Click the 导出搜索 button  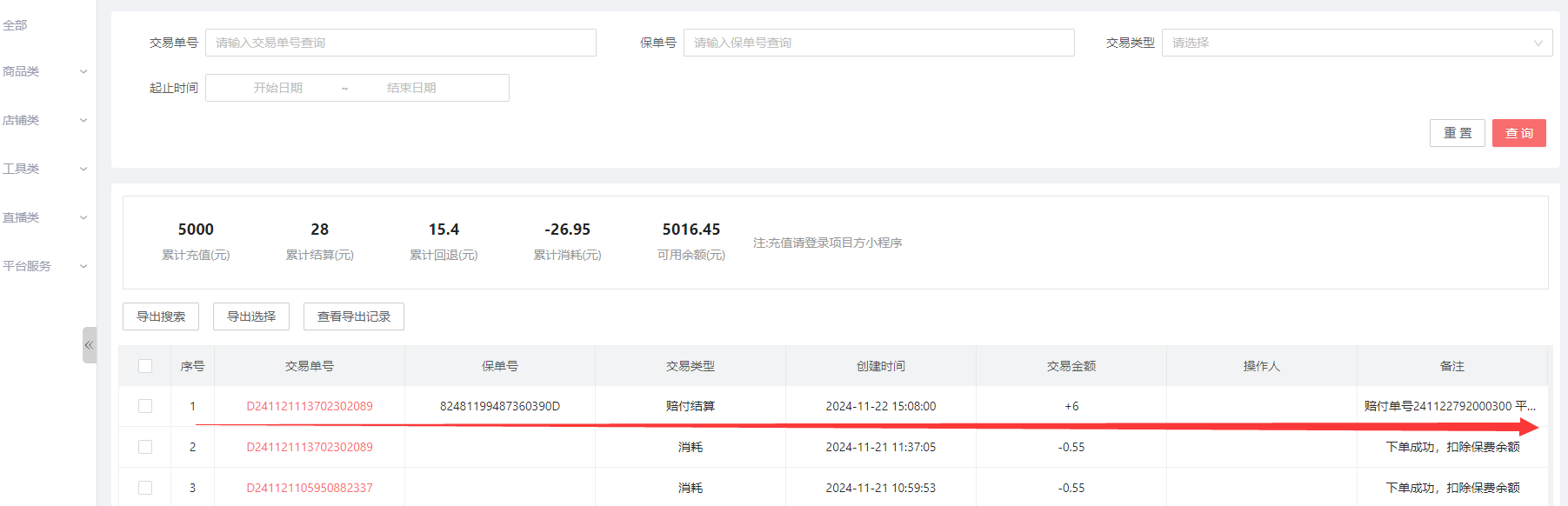click(x=161, y=316)
